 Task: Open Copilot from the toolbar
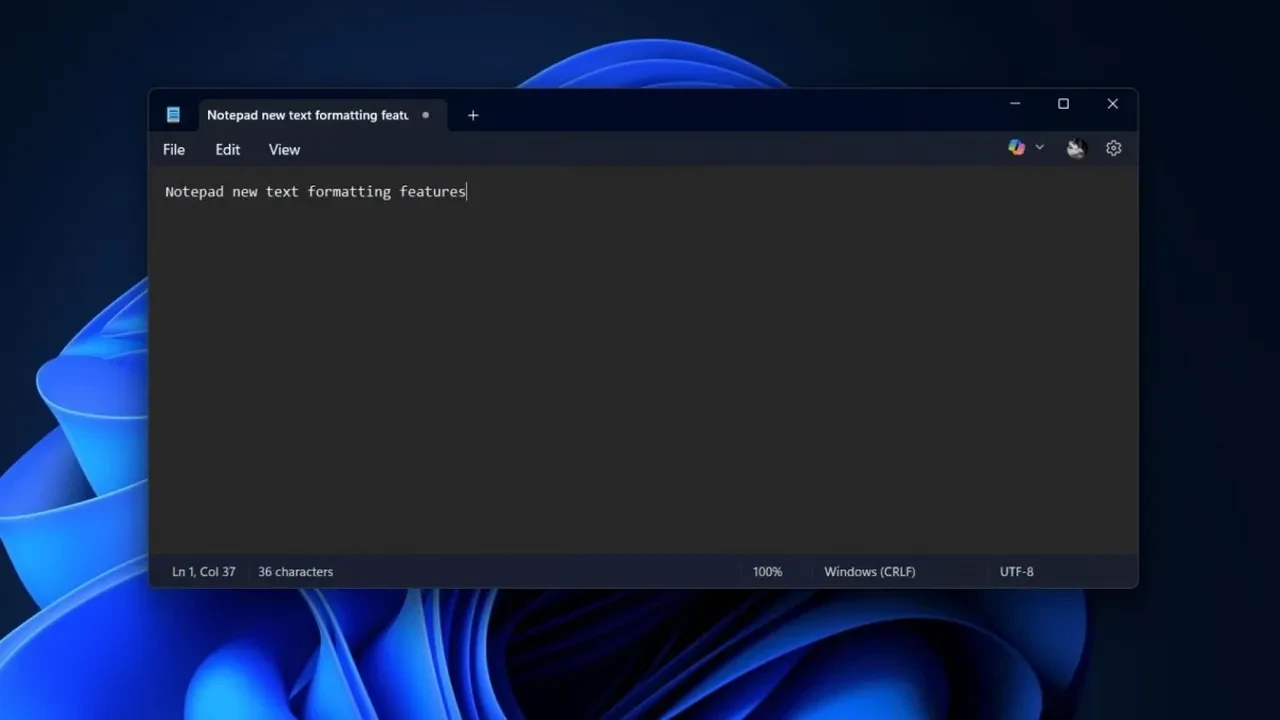(x=1016, y=147)
